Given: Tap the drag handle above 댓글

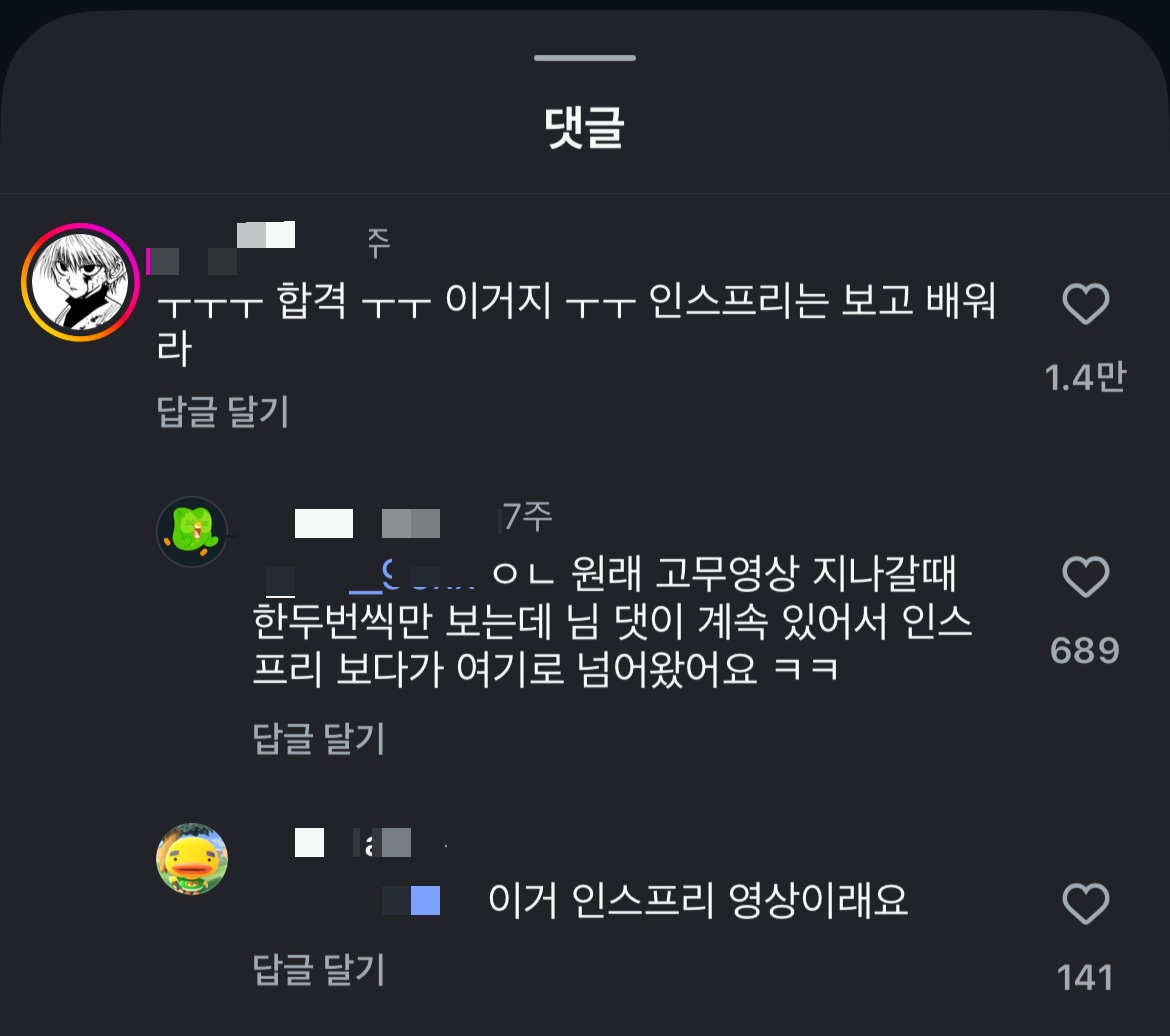Looking at the screenshot, I should click(585, 57).
